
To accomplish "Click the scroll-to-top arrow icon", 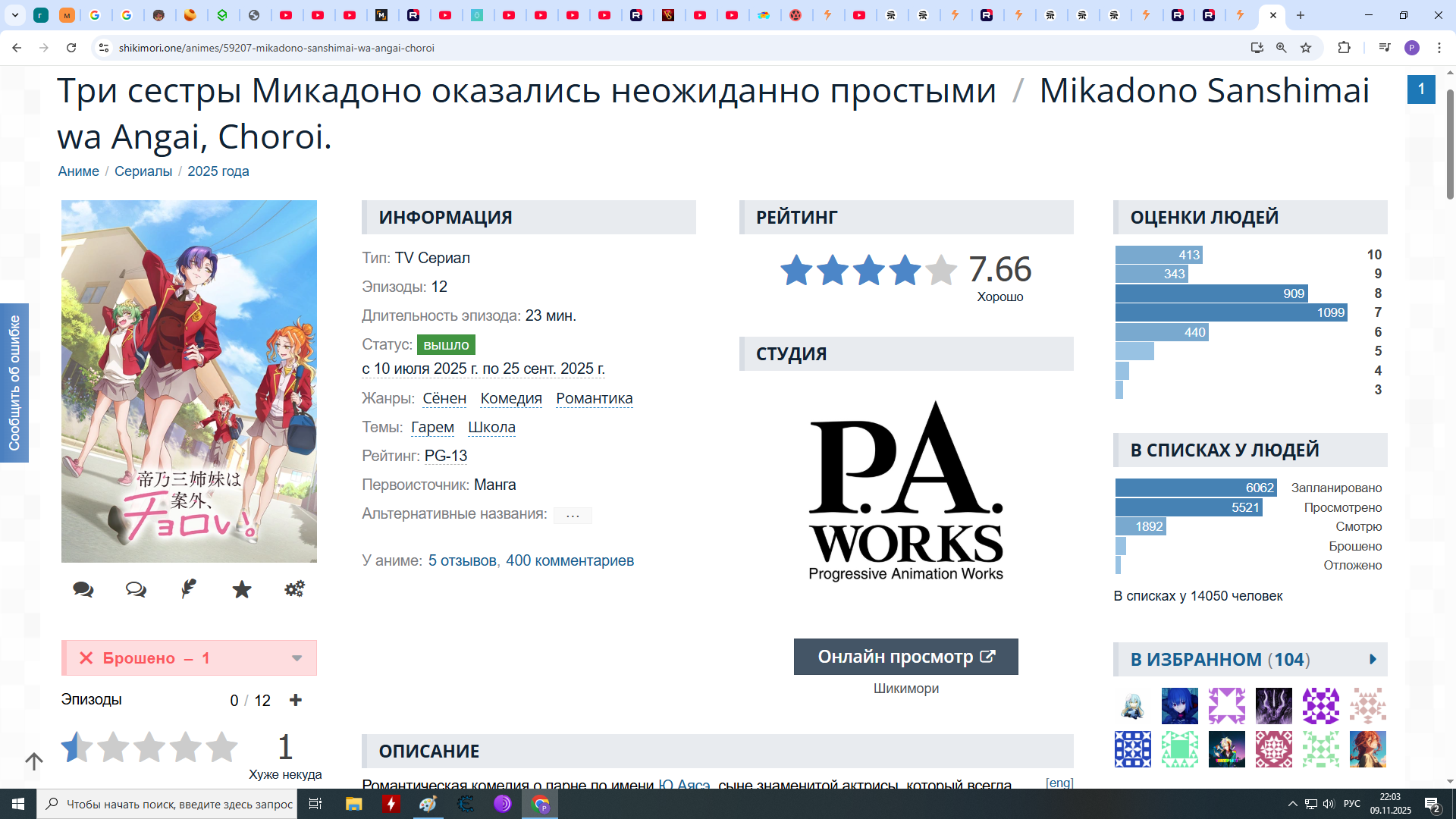I will tap(34, 761).
